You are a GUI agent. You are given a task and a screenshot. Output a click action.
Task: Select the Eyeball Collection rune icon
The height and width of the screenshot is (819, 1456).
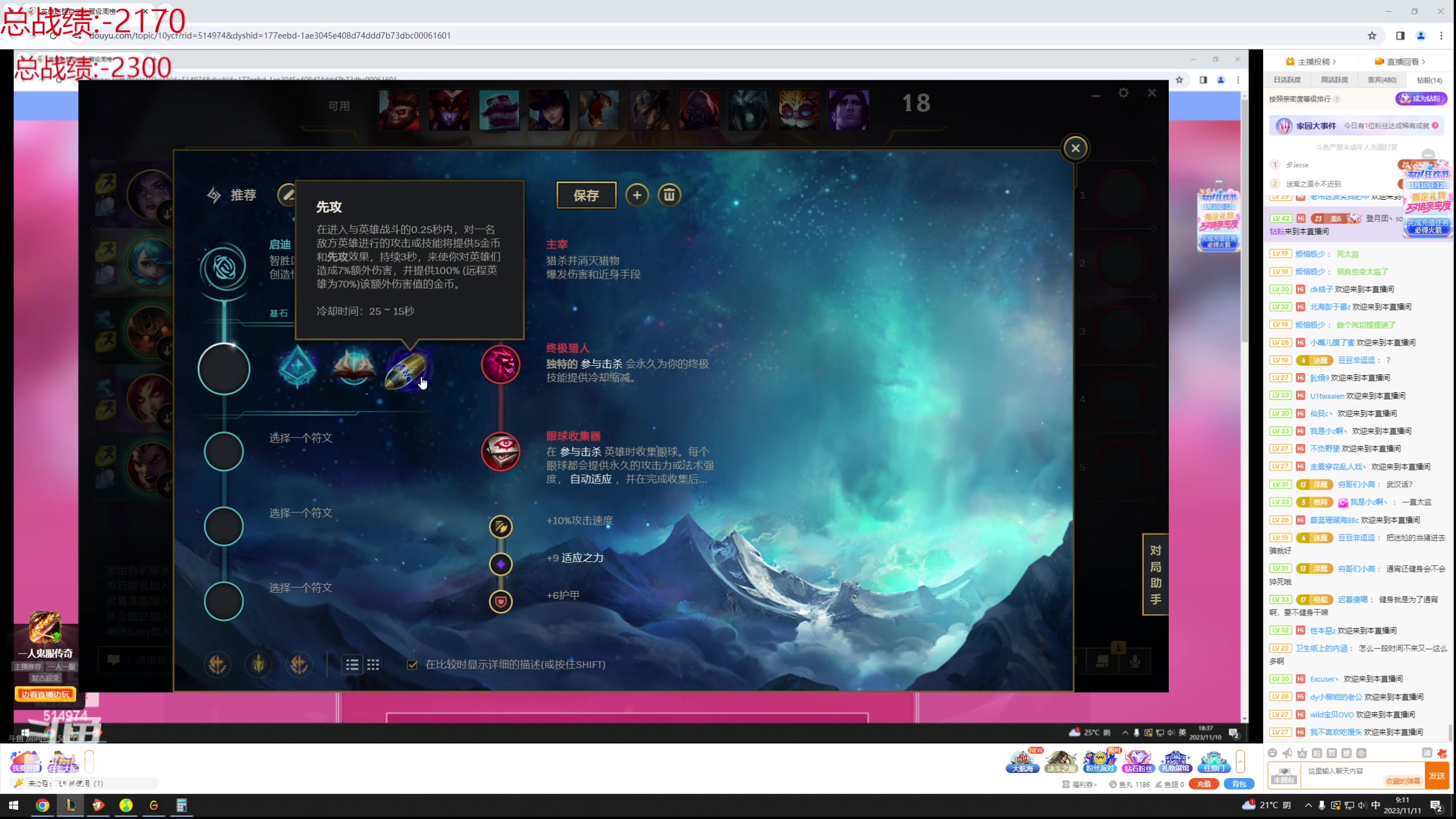point(500,452)
